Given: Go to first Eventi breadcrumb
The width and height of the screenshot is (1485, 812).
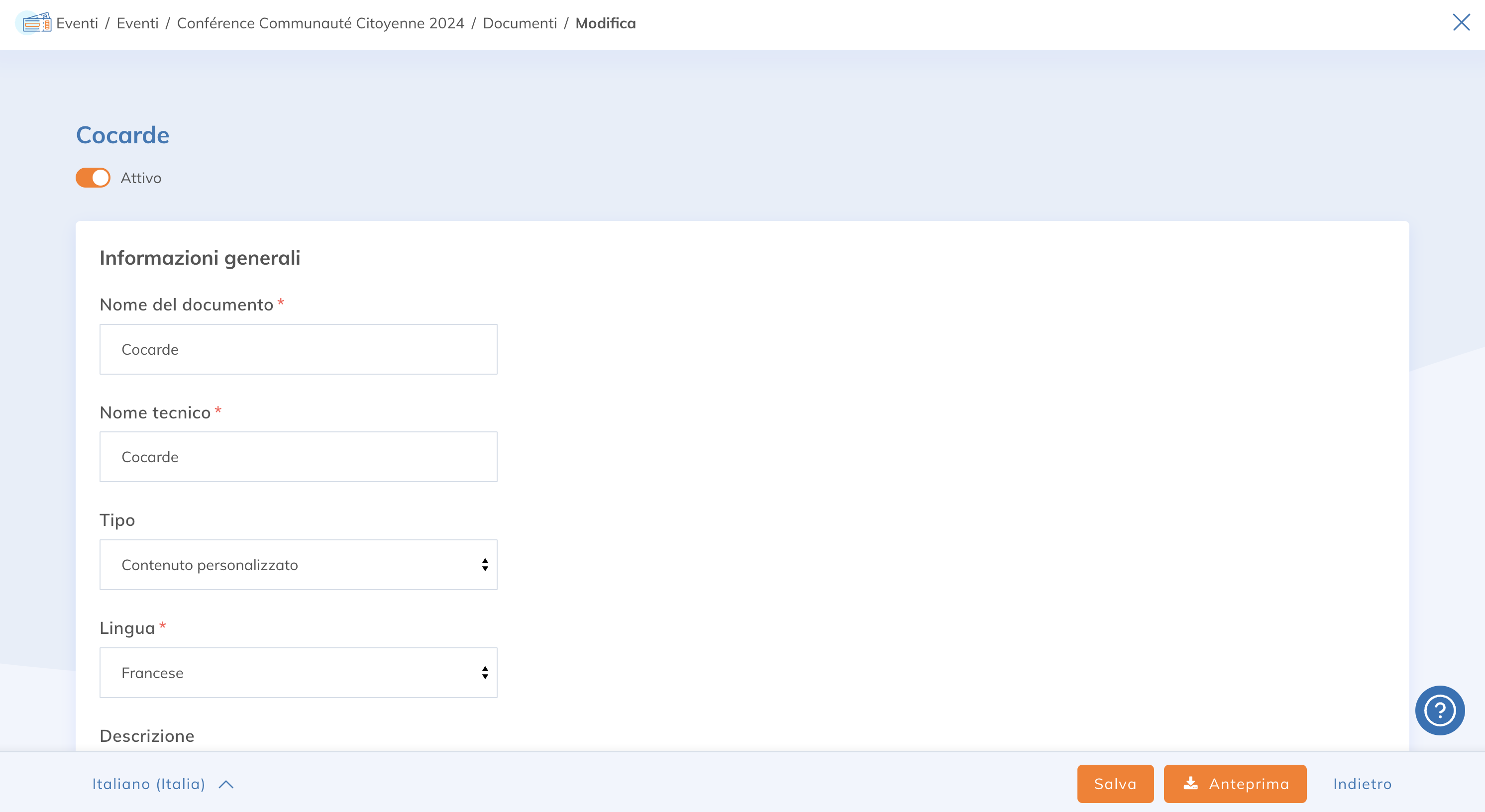Looking at the screenshot, I should coord(77,23).
